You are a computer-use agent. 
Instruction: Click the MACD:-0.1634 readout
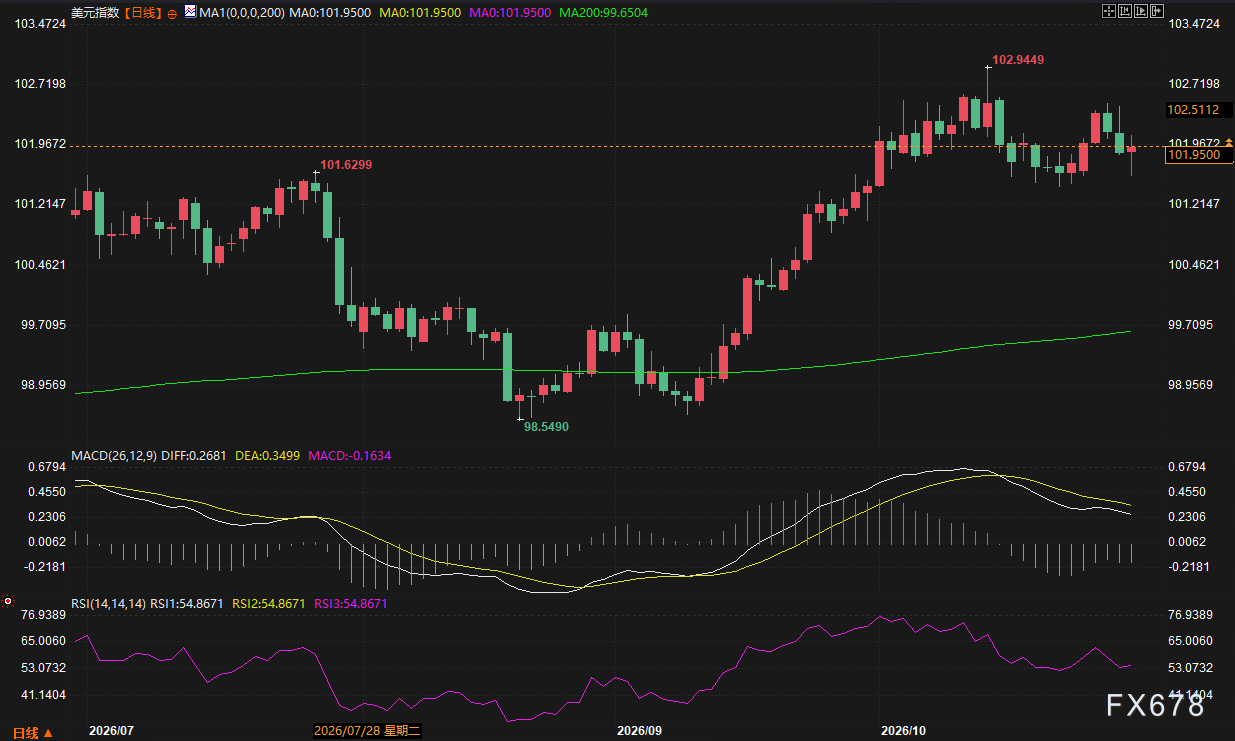[x=349, y=455]
